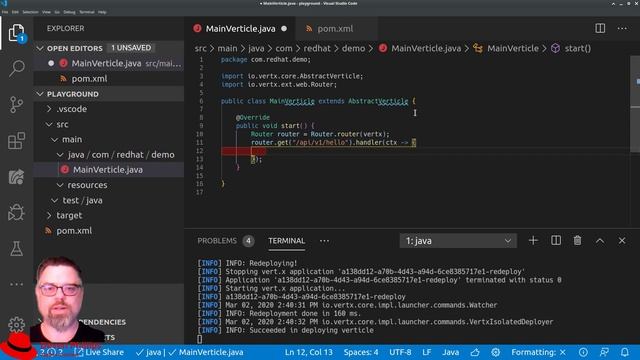The image size is (640, 360).
Task: Open the Search view icon
Action: tap(16, 68)
